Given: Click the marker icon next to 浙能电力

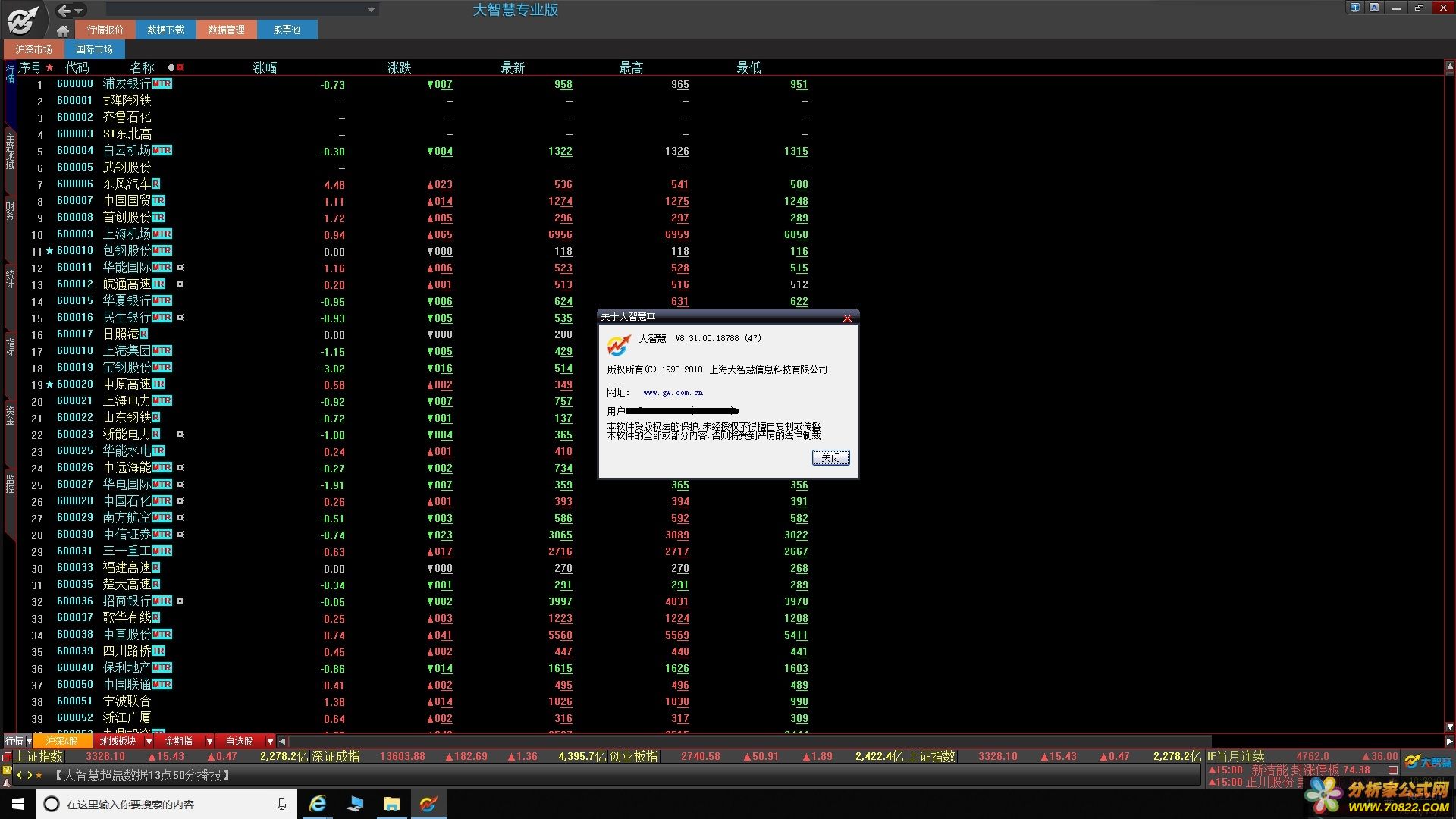Looking at the screenshot, I should coord(180,435).
